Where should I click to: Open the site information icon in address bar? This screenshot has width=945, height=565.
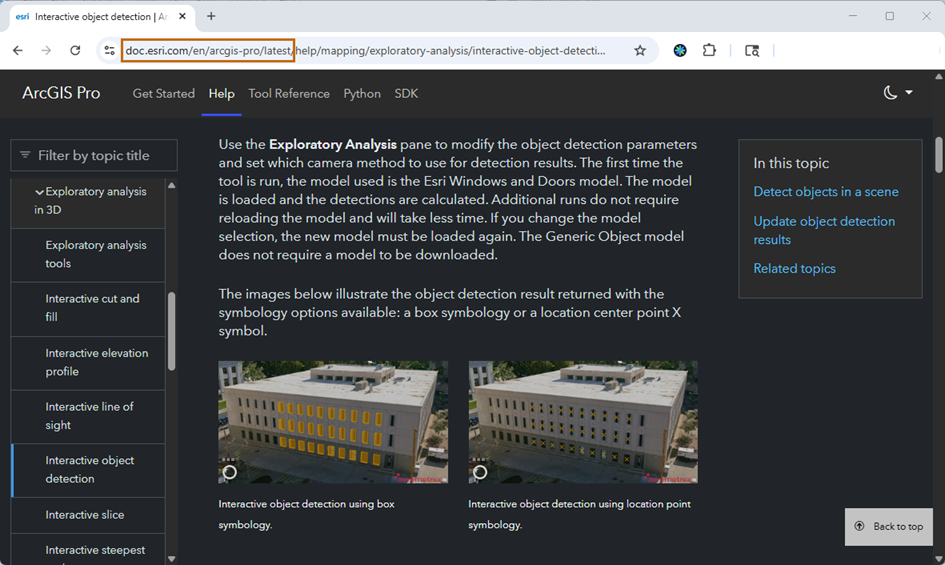pyautogui.click(x=109, y=51)
